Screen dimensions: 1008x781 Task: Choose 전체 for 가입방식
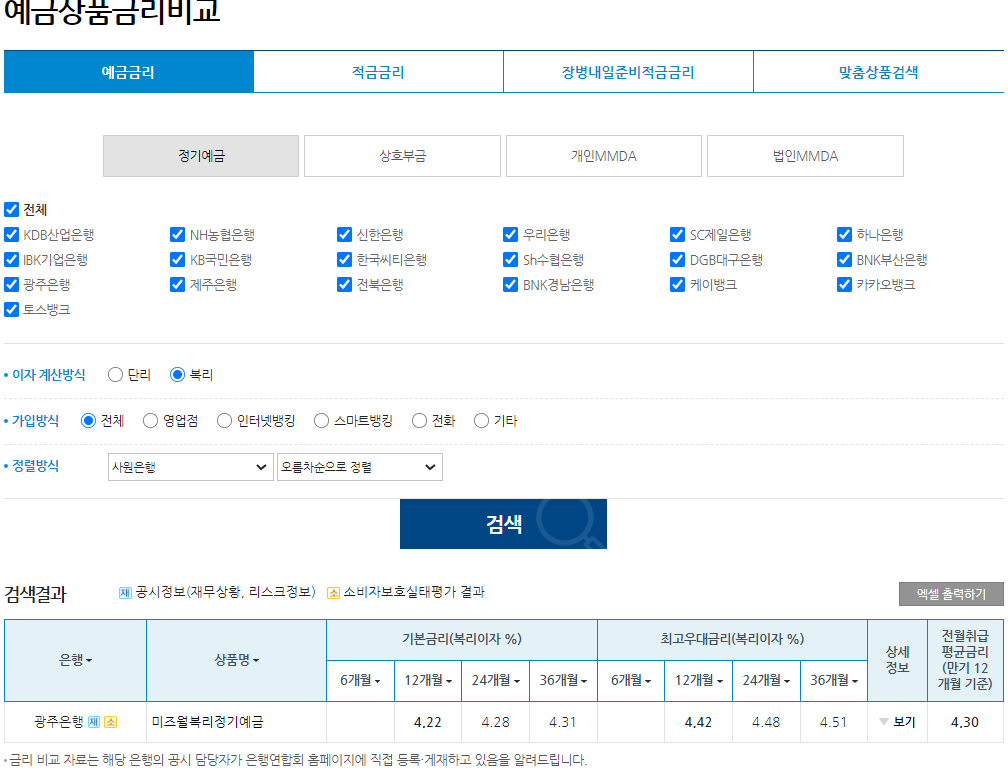pyautogui.click(x=88, y=421)
